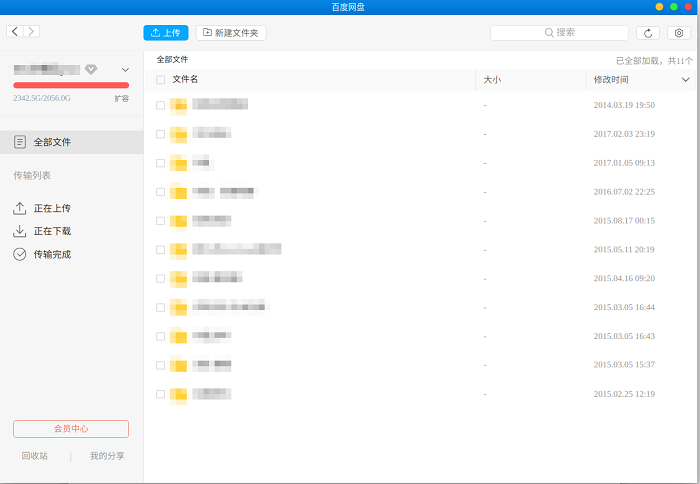Click folder icon in 2015.04.16 09:20 row

click(x=179, y=280)
